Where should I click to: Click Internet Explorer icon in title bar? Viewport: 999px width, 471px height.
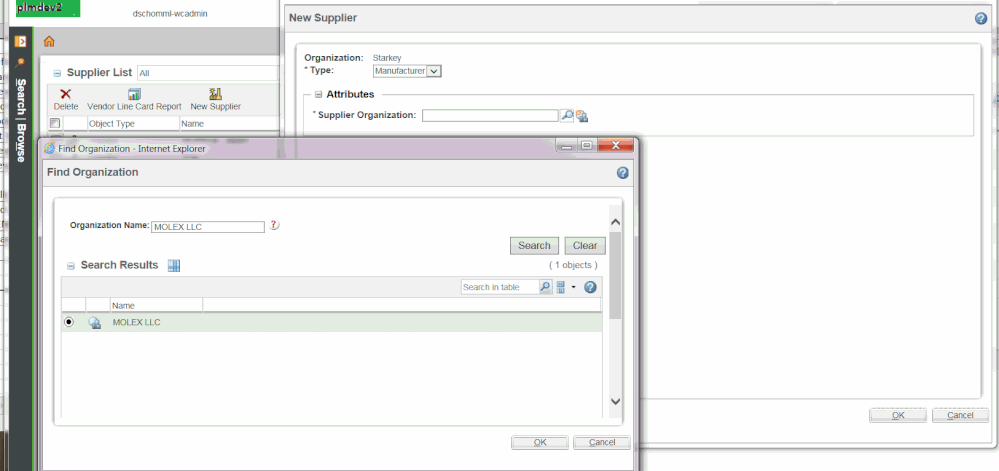point(50,149)
